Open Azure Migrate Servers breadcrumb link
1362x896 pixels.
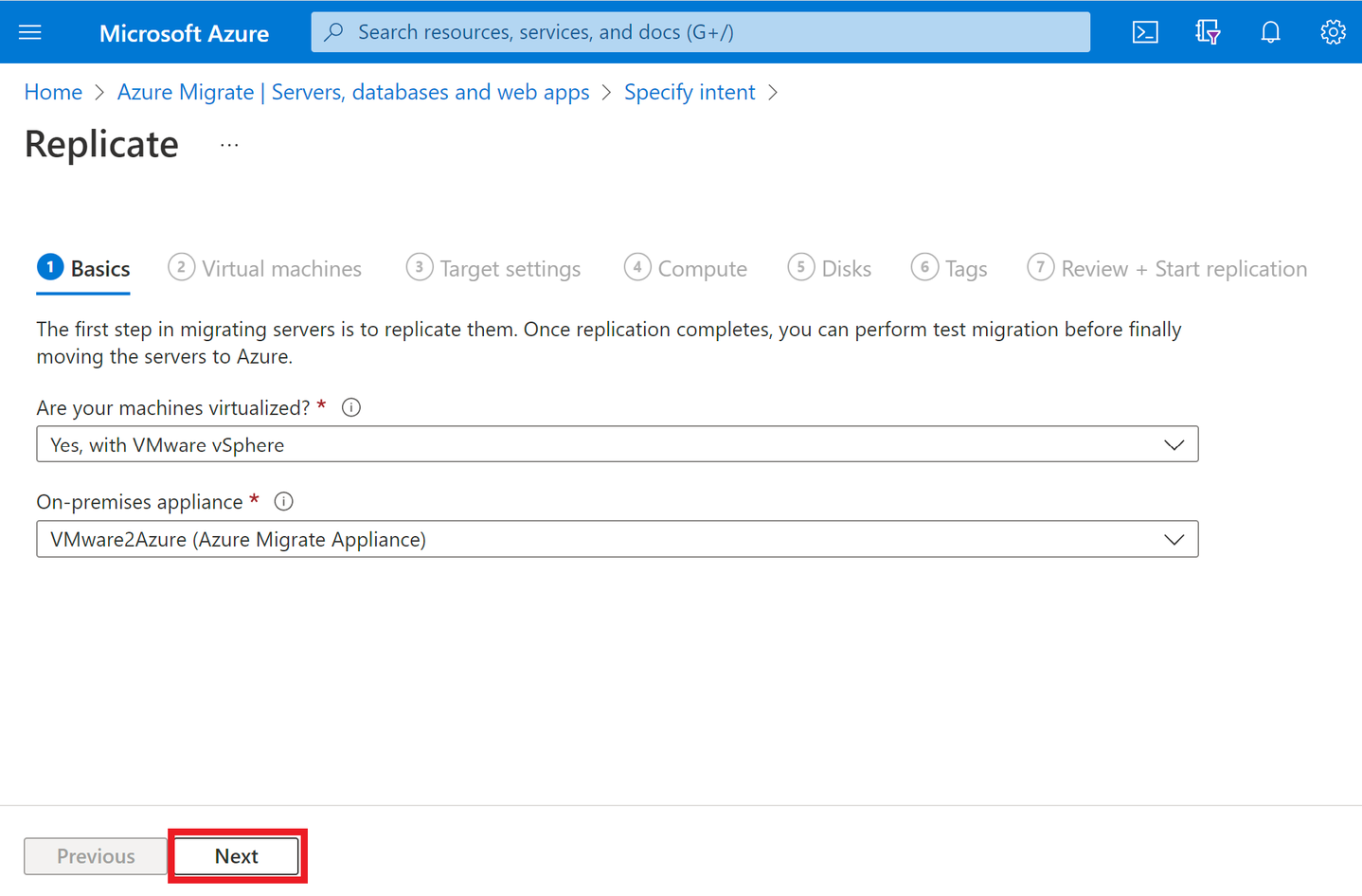coord(353,92)
